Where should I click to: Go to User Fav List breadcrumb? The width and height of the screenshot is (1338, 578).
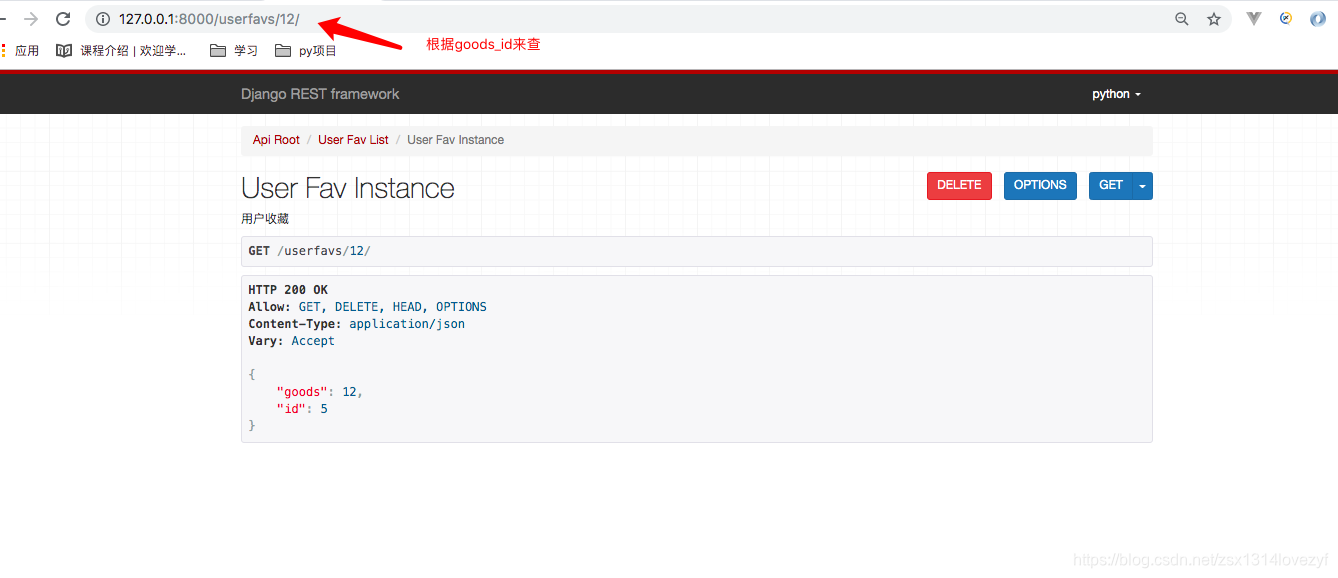pos(353,140)
